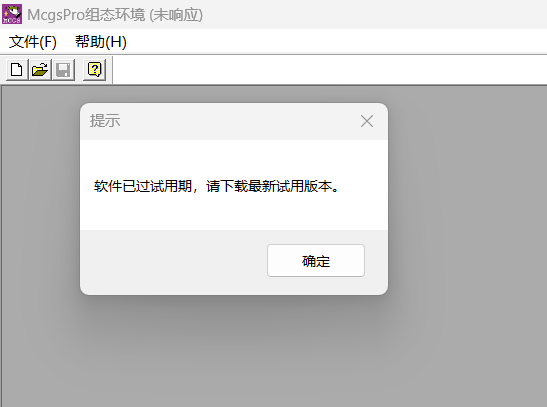Click the blank menu bar space after 帮助(H)
The height and width of the screenshot is (407, 547).
click(x=335, y=42)
